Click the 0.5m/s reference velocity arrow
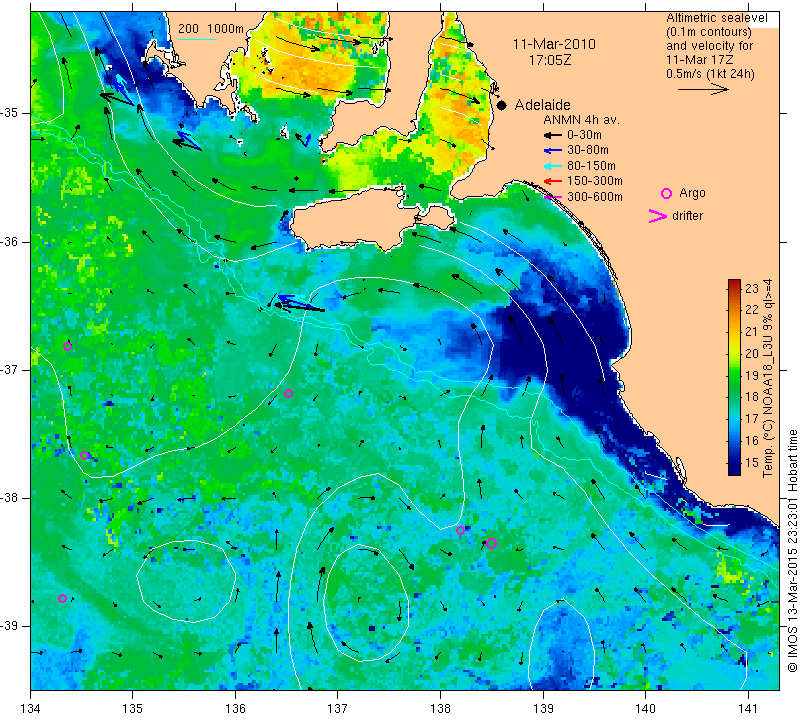This screenshot has width=800, height=720. click(x=703, y=89)
